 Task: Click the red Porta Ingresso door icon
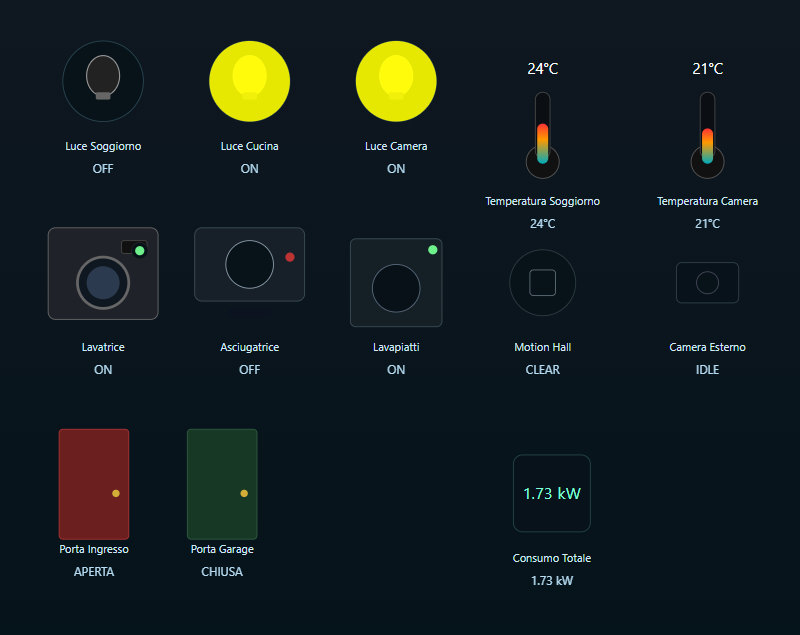click(x=94, y=484)
